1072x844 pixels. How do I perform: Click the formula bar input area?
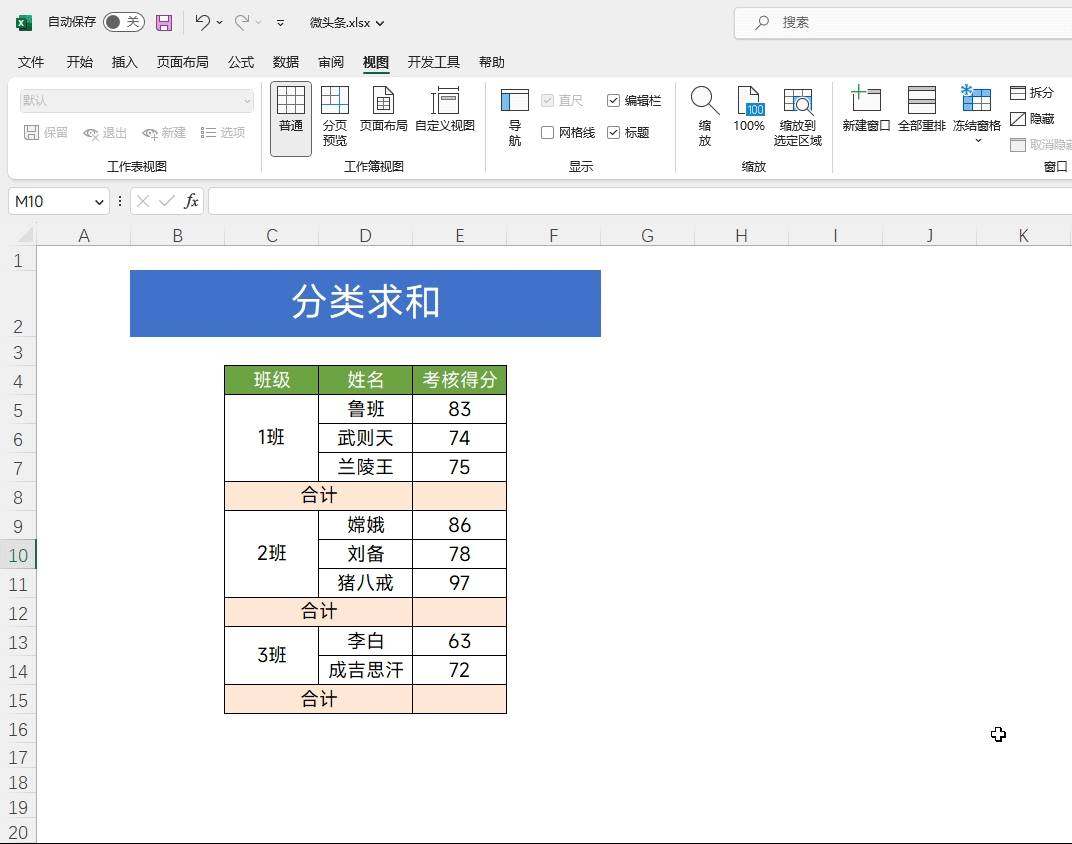coord(640,201)
